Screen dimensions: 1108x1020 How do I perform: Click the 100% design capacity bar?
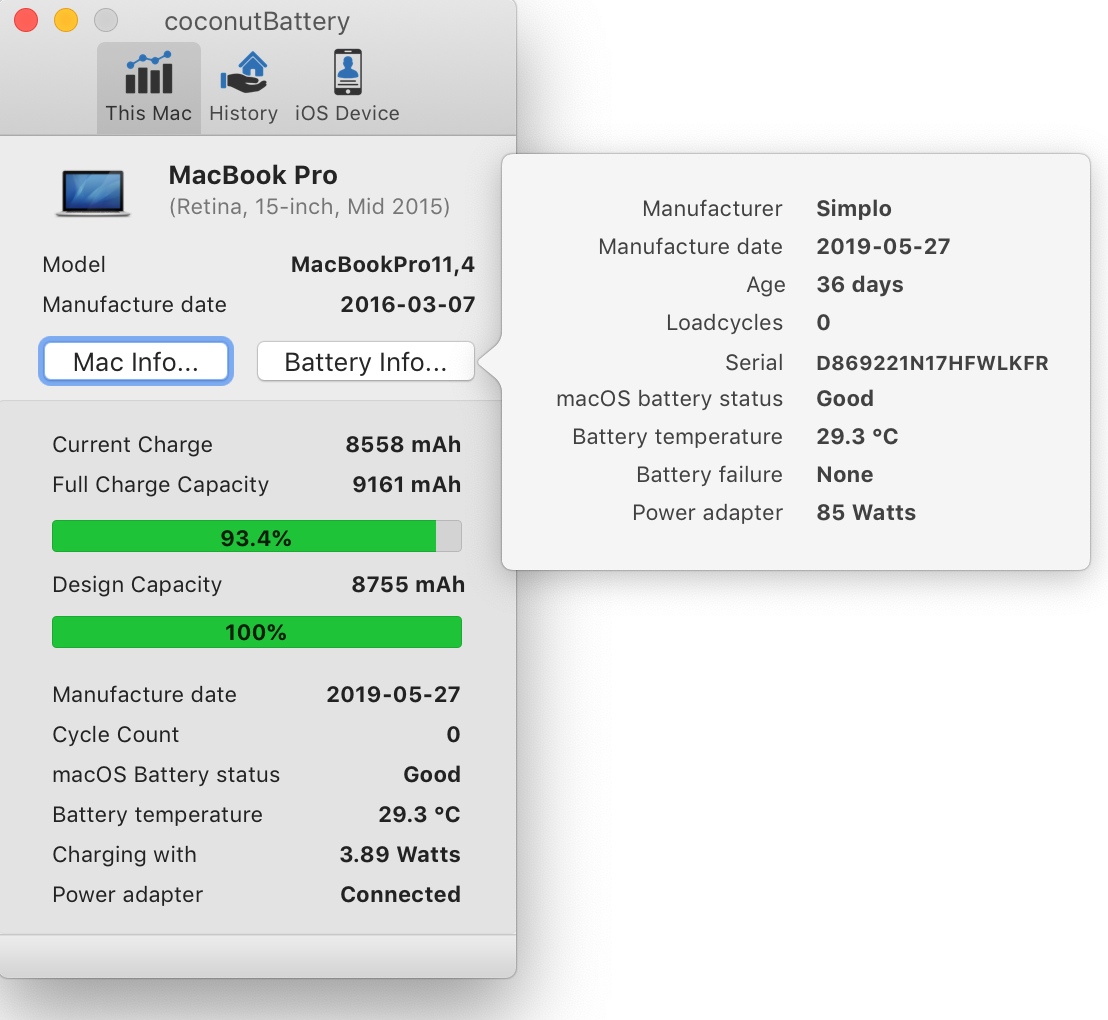tap(257, 632)
